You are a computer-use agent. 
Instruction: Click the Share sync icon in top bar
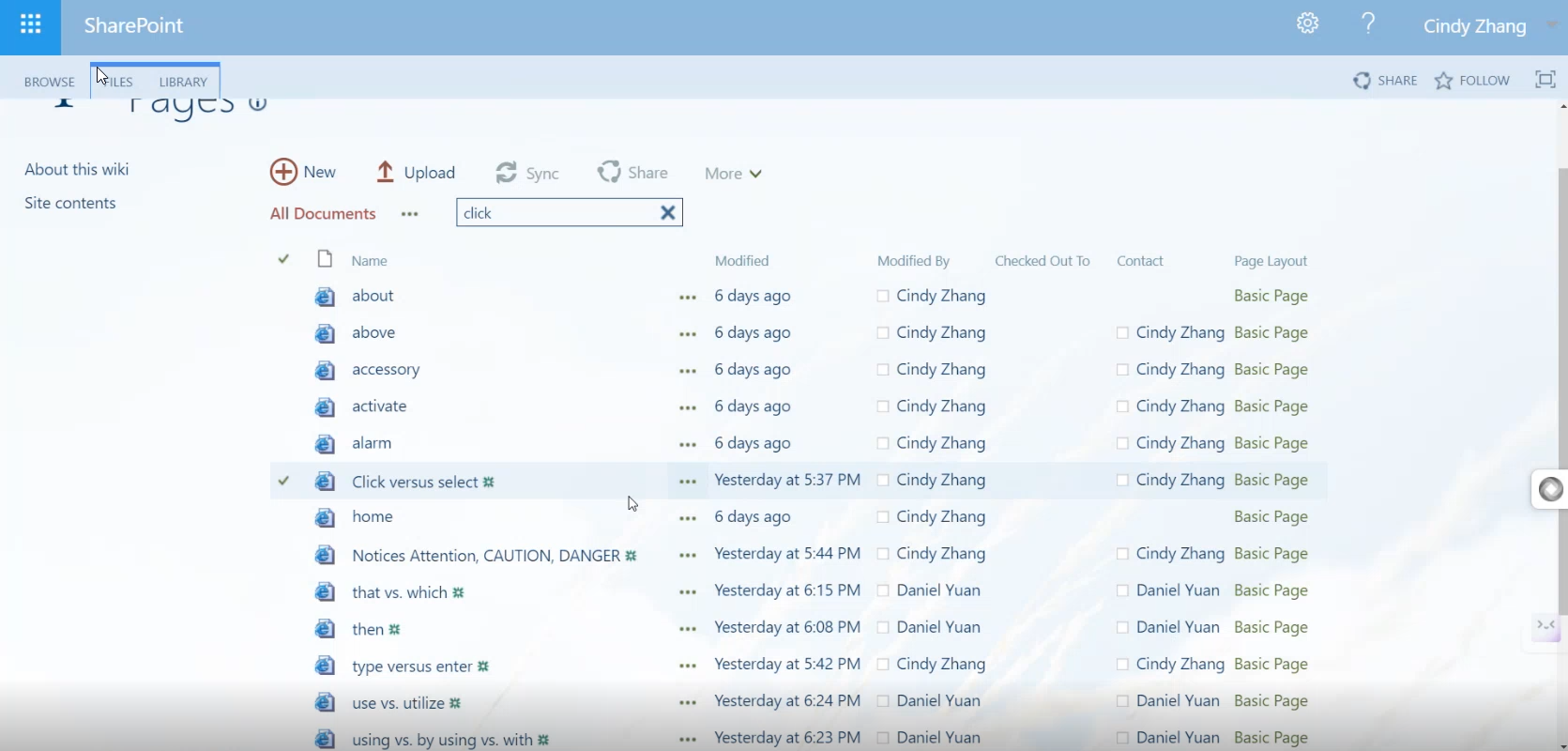click(1362, 81)
